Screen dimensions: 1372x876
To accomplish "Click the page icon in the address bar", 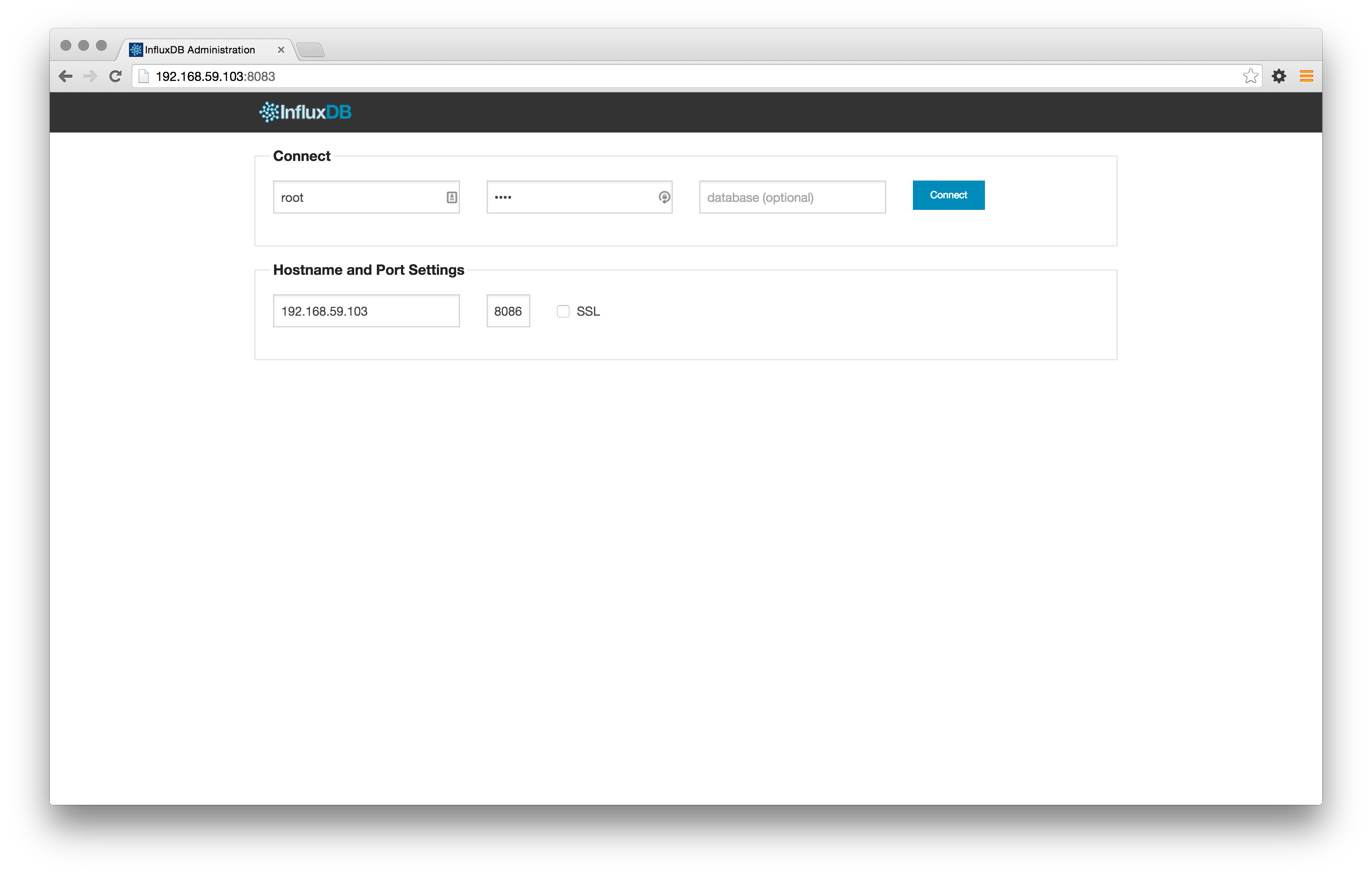I will pyautogui.click(x=144, y=76).
